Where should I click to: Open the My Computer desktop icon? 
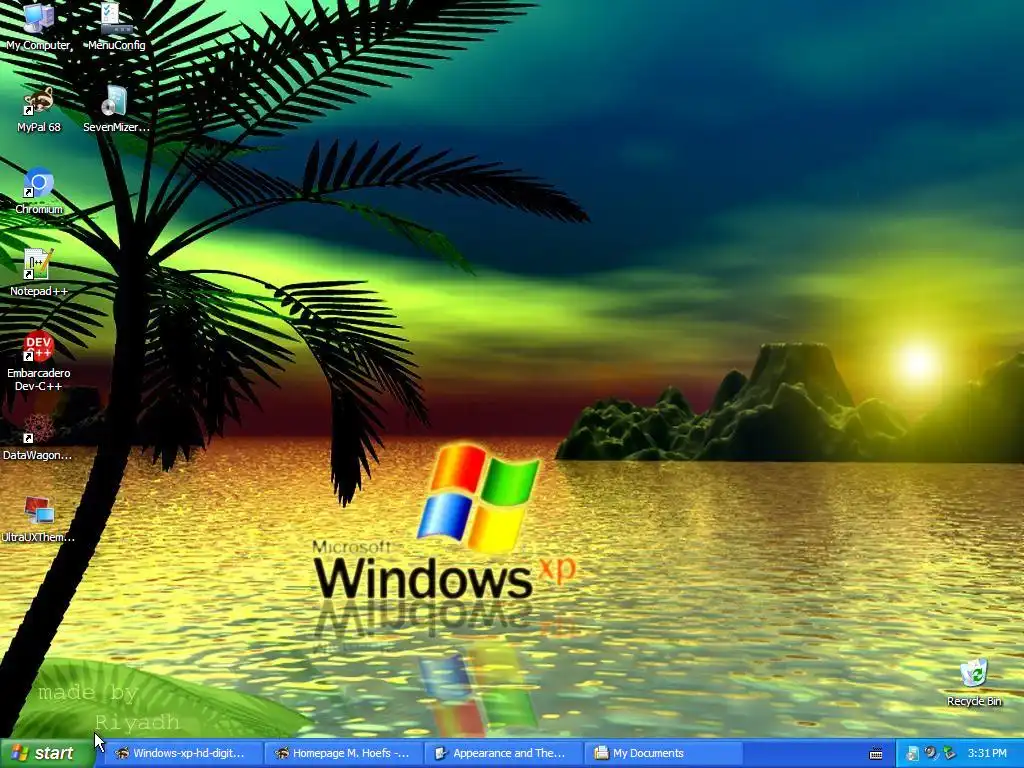[39, 26]
